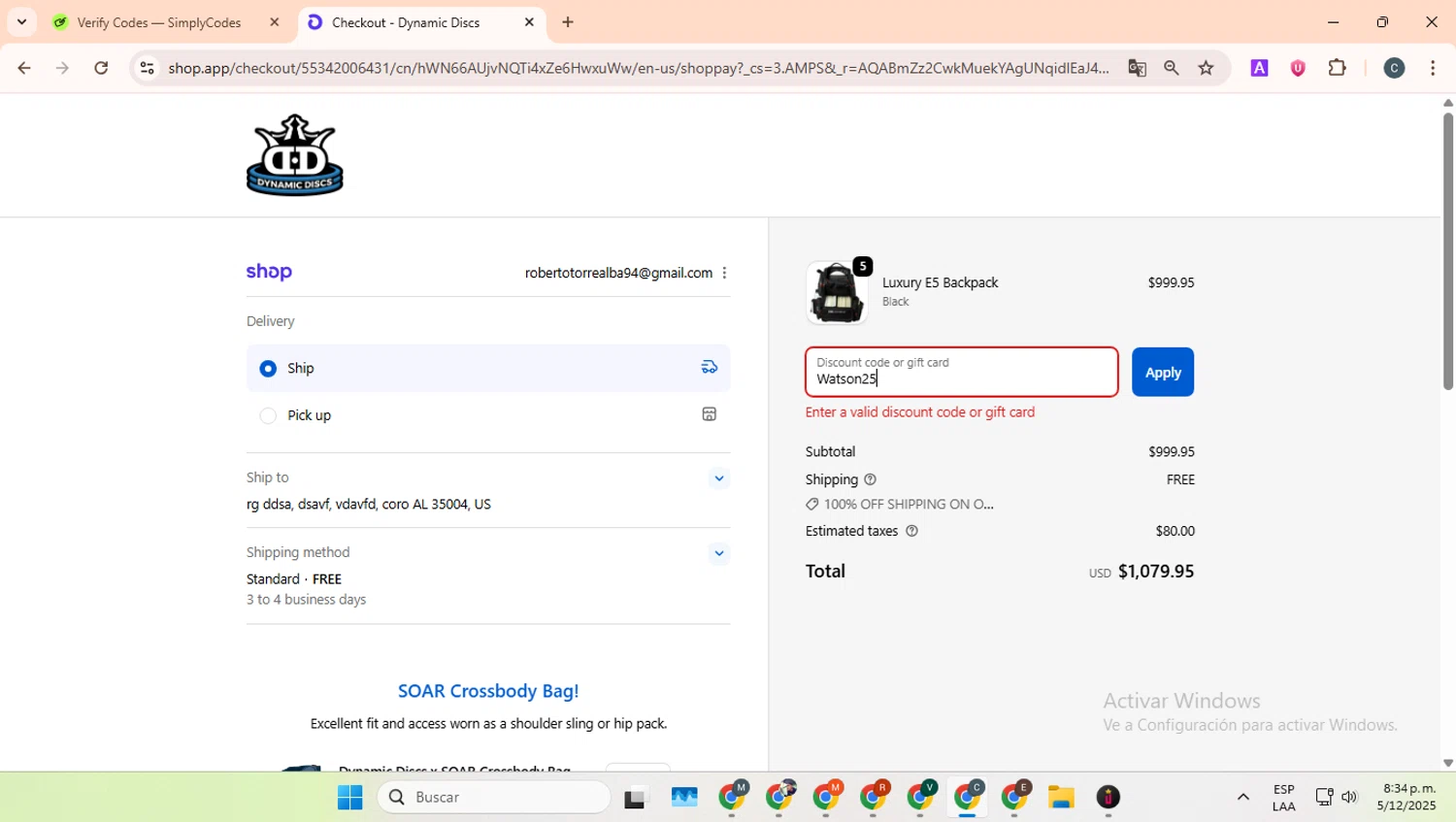Click the Apply discount button

[1162, 372]
